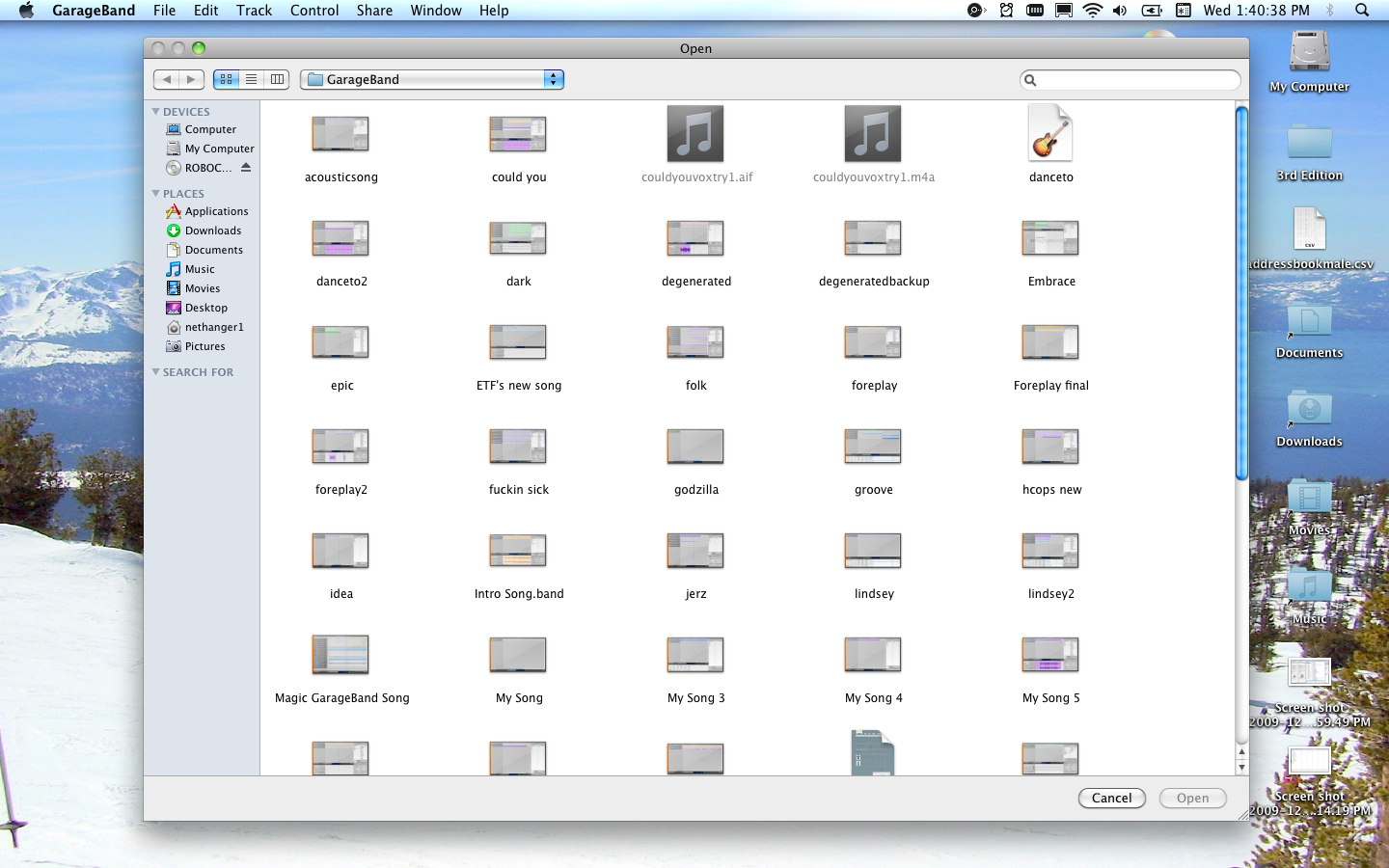Select Documents in the sidebar
The width and height of the screenshot is (1389, 868).
pos(204,250)
